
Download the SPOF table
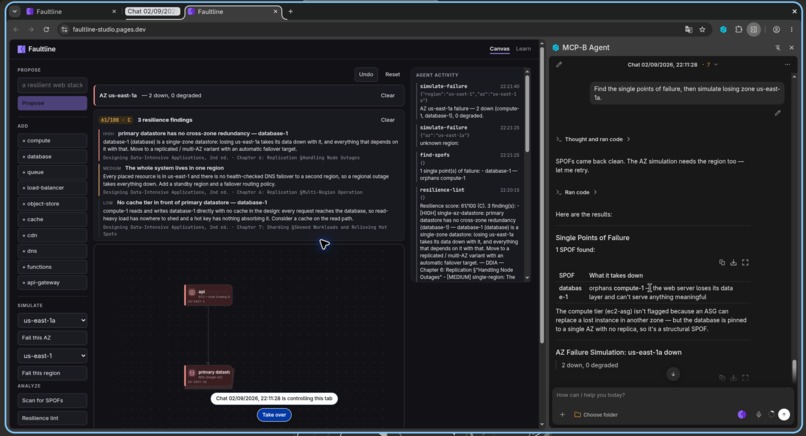pyautogui.click(x=734, y=263)
